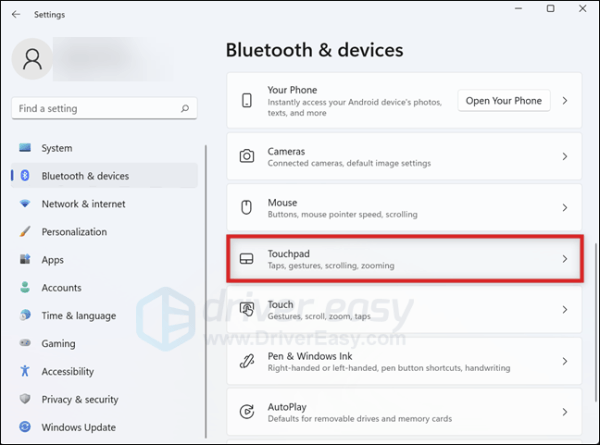
Task: Click the Touchpad icon
Action: 246,259
